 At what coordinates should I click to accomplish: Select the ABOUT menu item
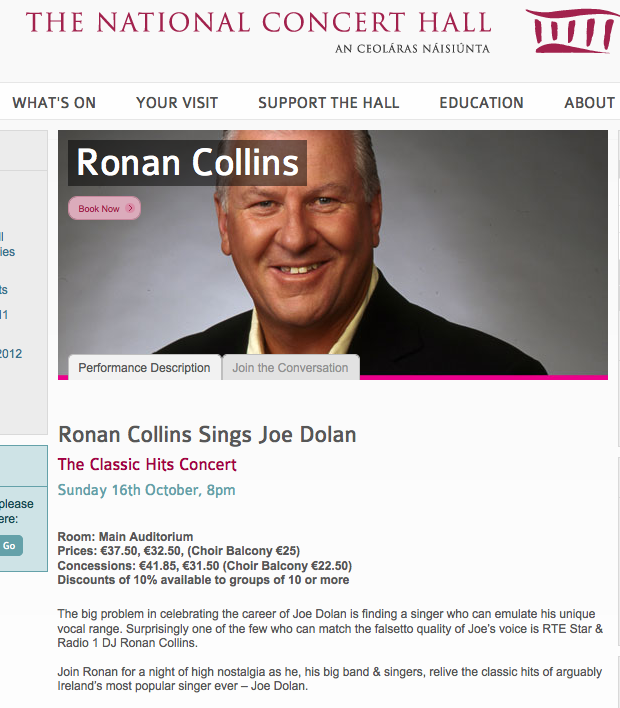tap(589, 103)
